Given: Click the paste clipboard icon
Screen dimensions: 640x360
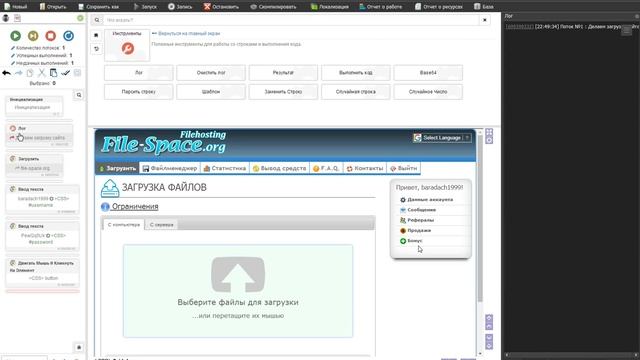Looking at the screenshot, I should (53, 73).
